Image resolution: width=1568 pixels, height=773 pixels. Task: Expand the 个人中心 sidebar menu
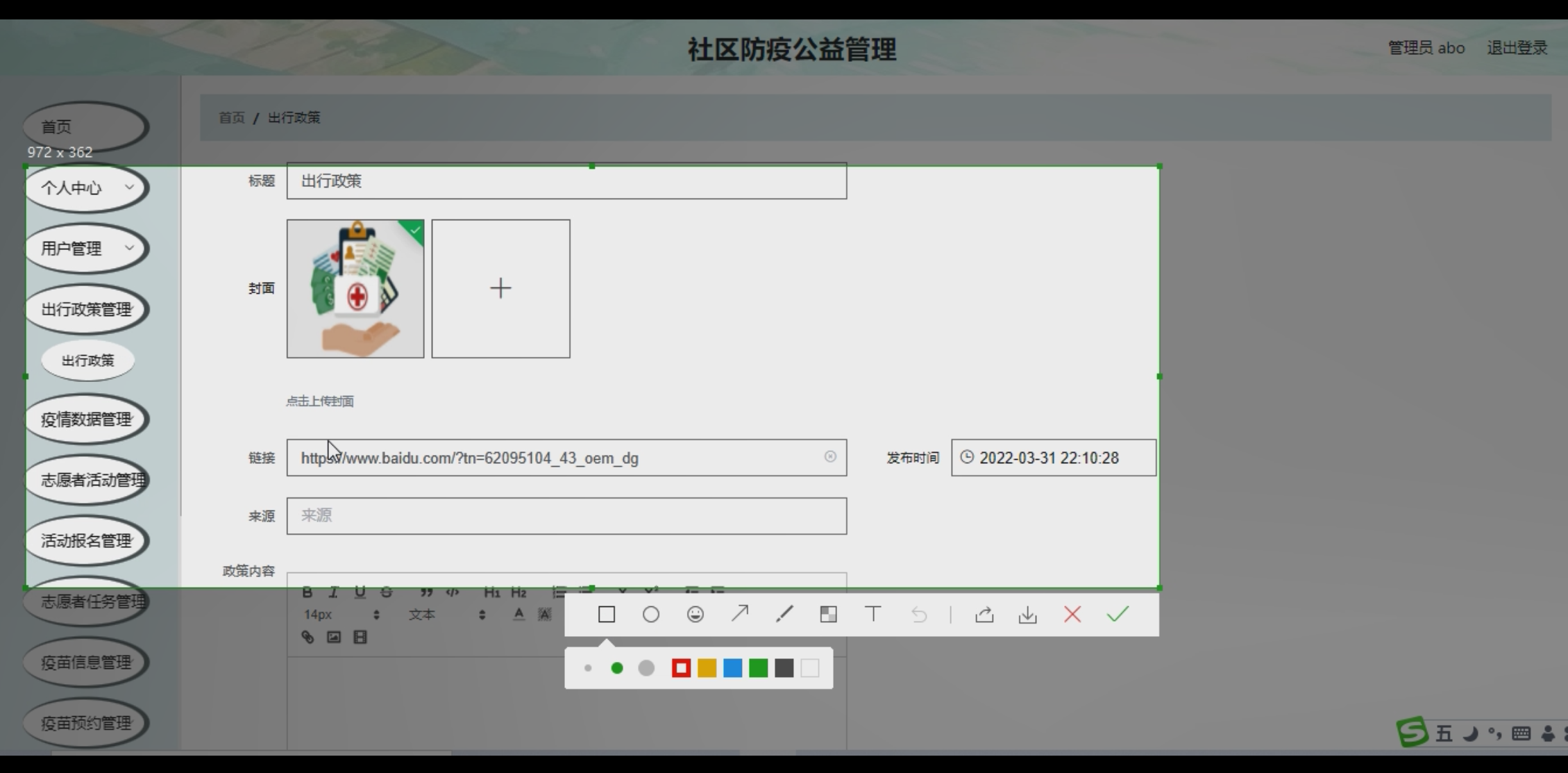tap(86, 188)
